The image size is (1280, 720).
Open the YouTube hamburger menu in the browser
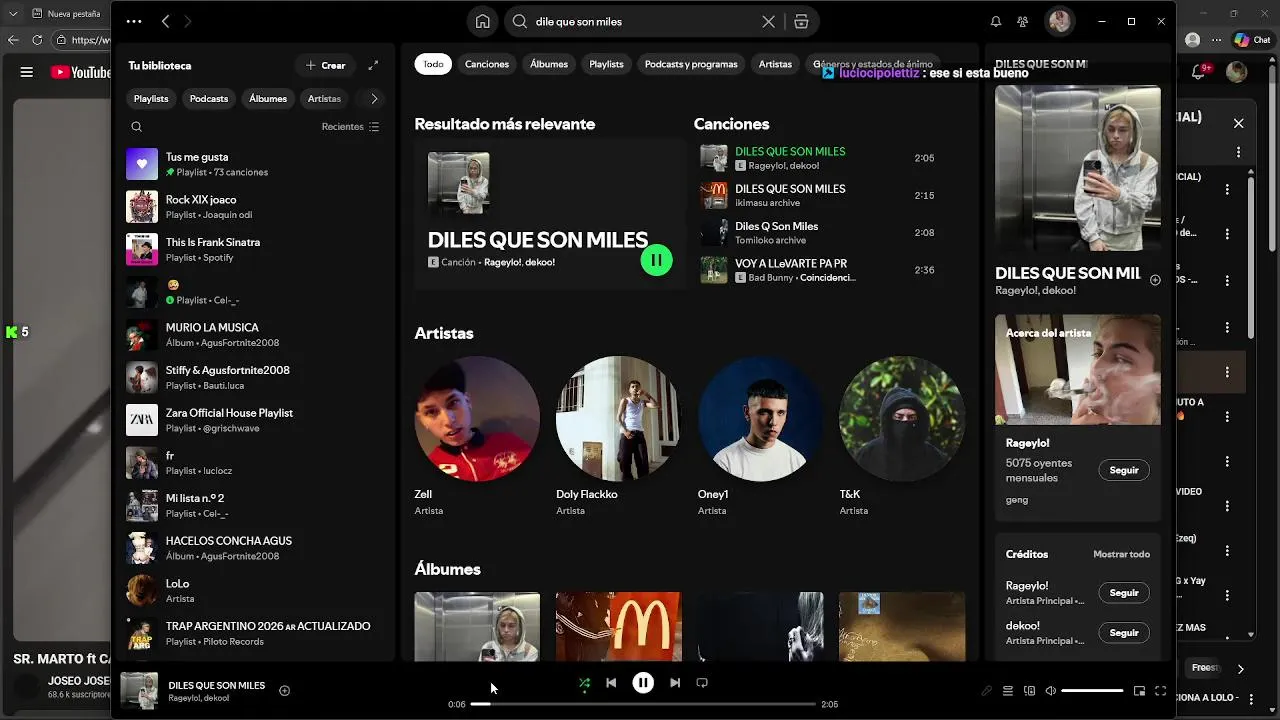click(27, 72)
